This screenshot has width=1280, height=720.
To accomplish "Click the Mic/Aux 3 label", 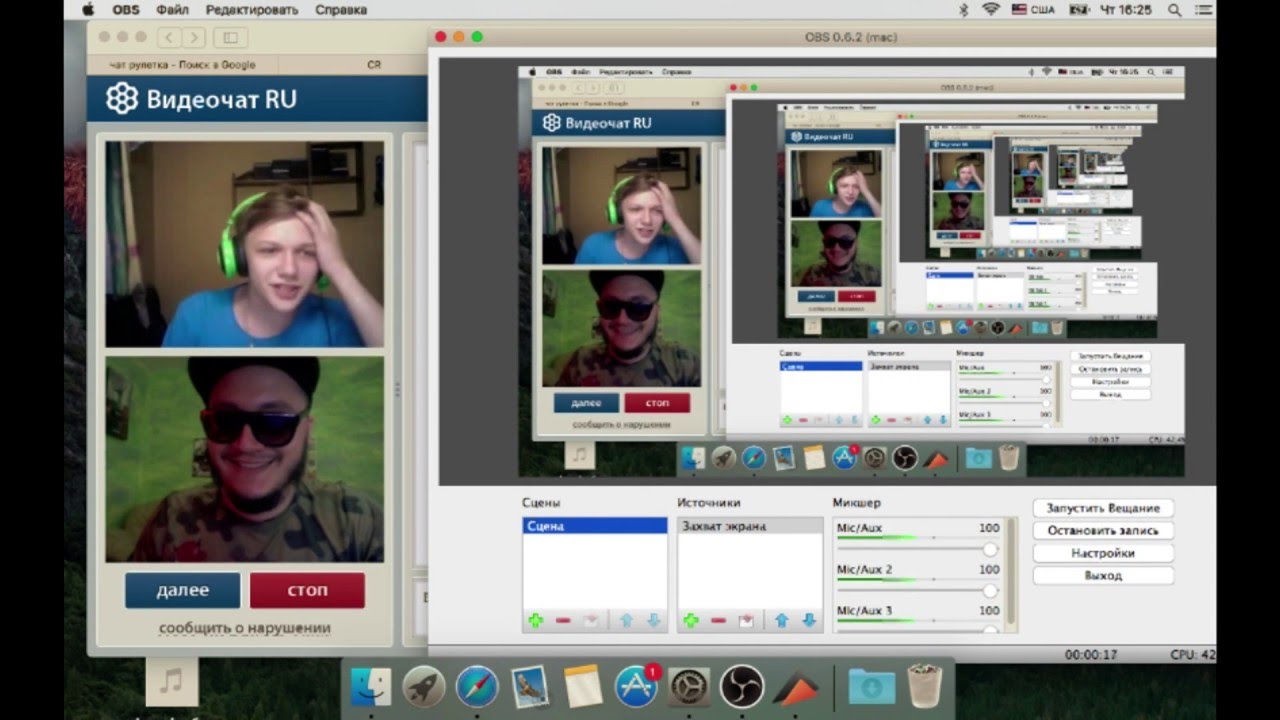I will coord(864,610).
